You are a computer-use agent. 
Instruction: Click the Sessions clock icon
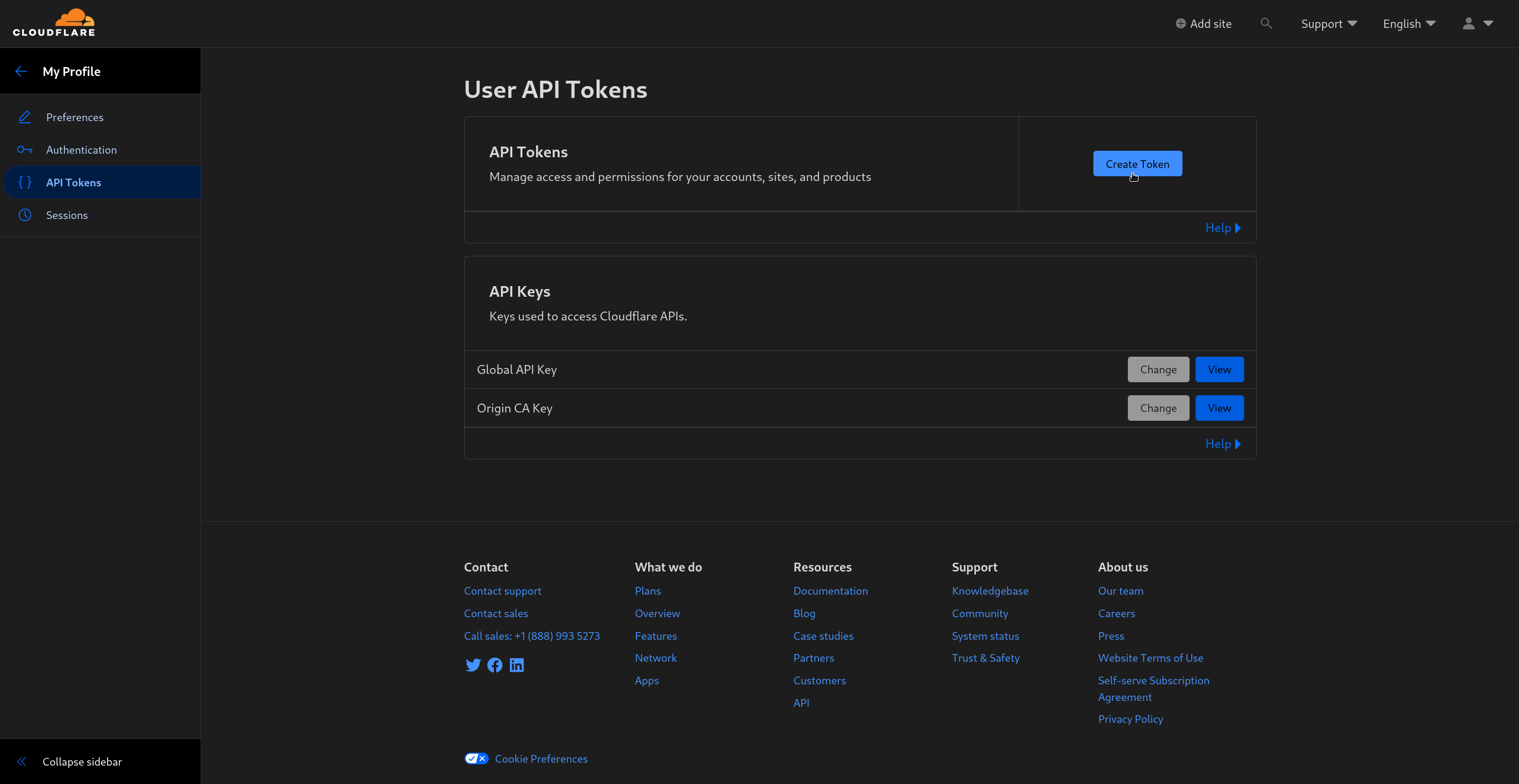[25, 215]
